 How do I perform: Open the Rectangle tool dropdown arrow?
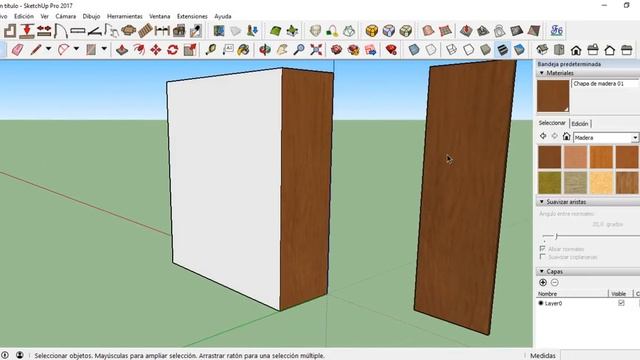tap(104, 49)
